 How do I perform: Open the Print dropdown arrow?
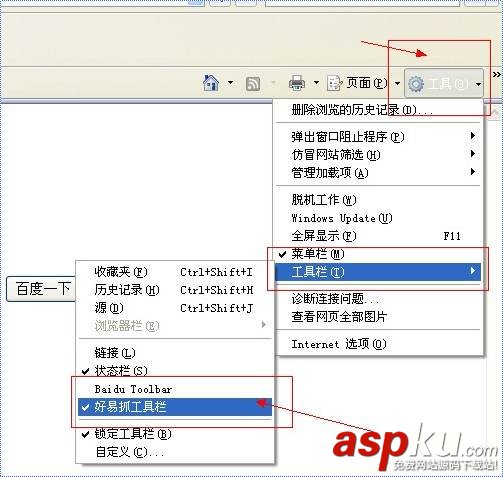coord(316,83)
